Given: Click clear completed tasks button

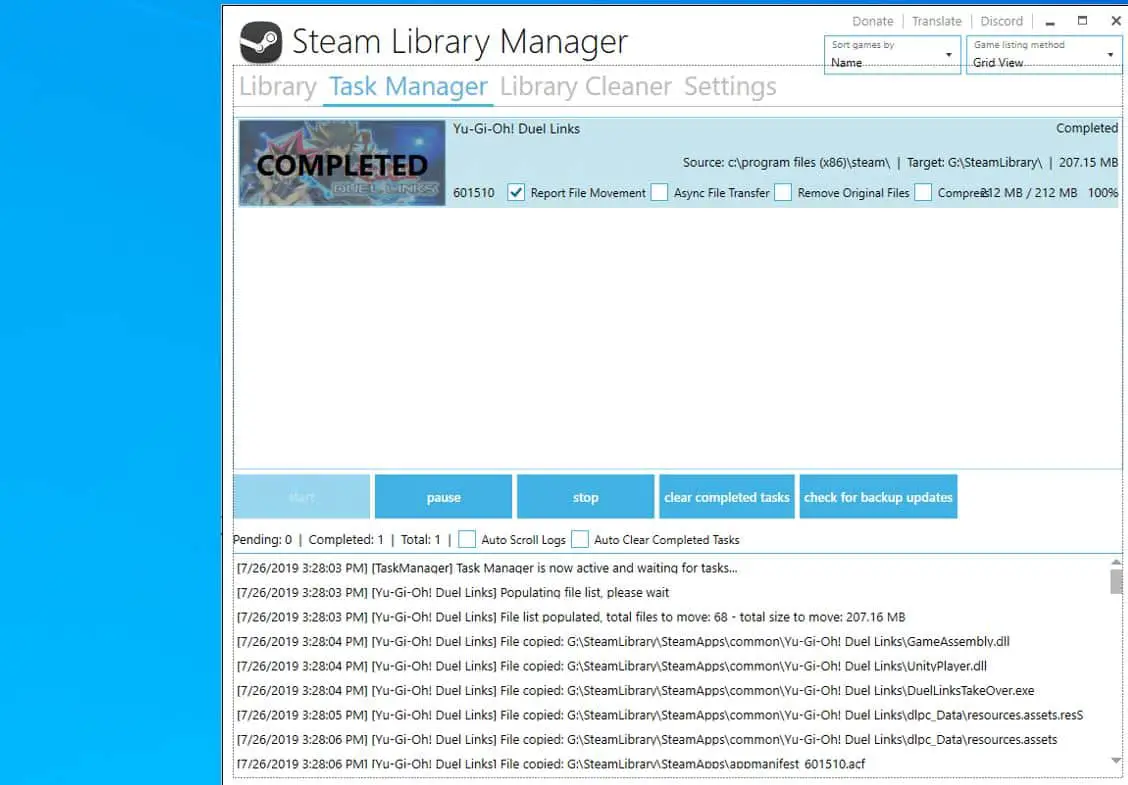Looking at the screenshot, I should pos(727,496).
